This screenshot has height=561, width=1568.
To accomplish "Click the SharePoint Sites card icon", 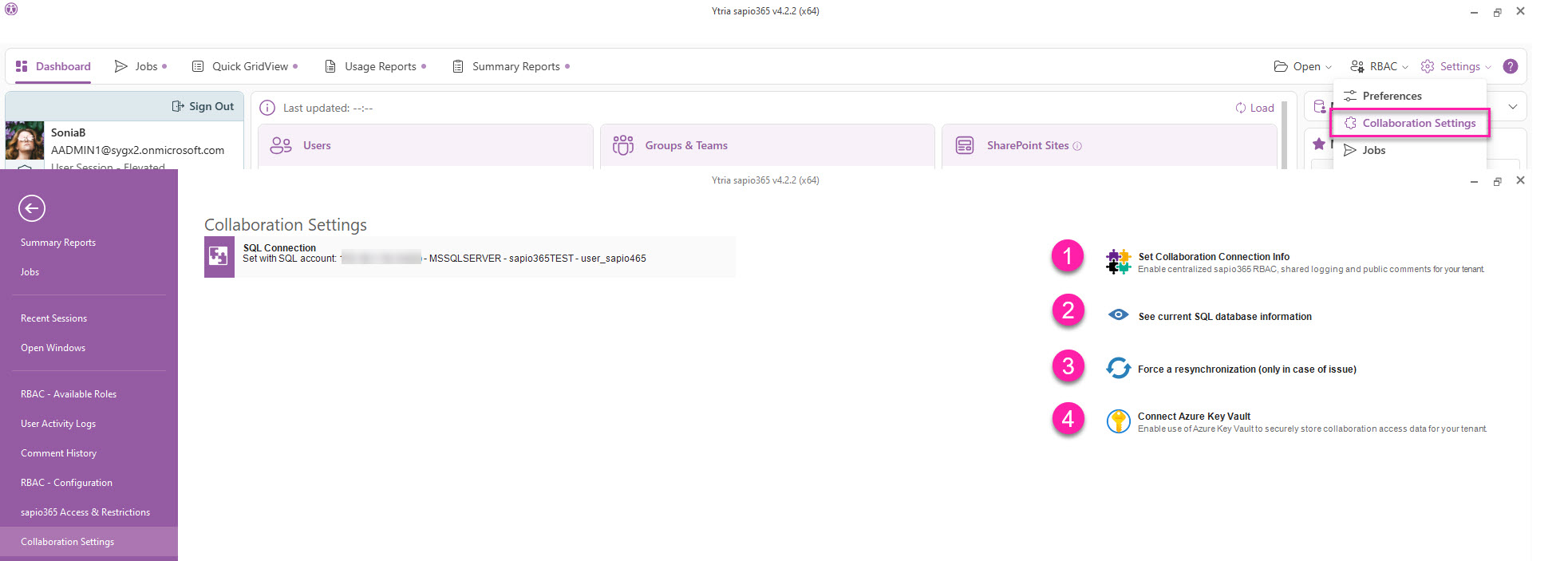I will pos(965,145).
